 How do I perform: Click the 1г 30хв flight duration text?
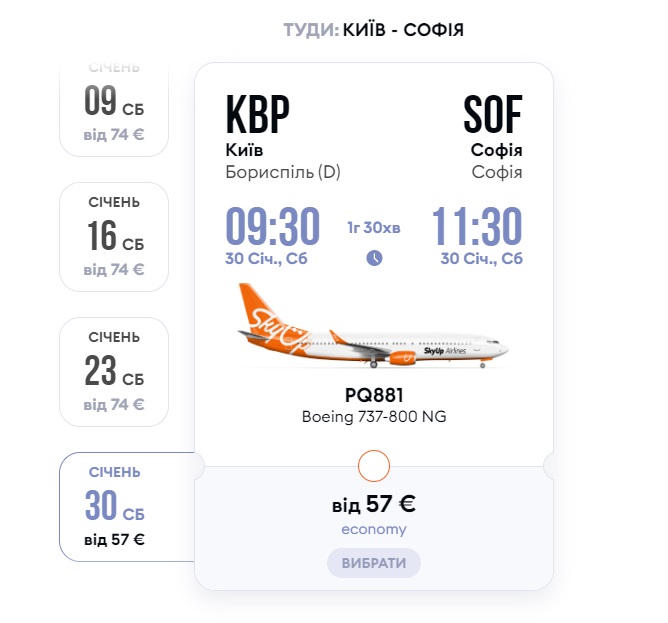(x=374, y=228)
